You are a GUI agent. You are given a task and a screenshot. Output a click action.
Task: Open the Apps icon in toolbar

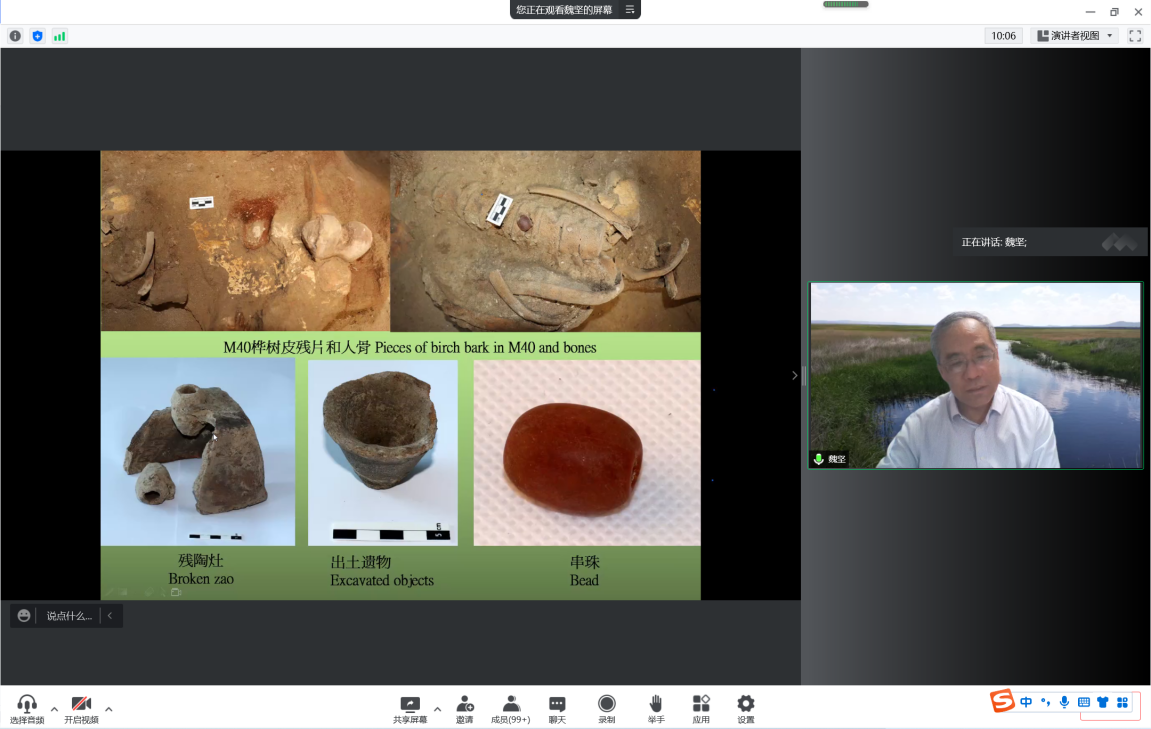701,704
